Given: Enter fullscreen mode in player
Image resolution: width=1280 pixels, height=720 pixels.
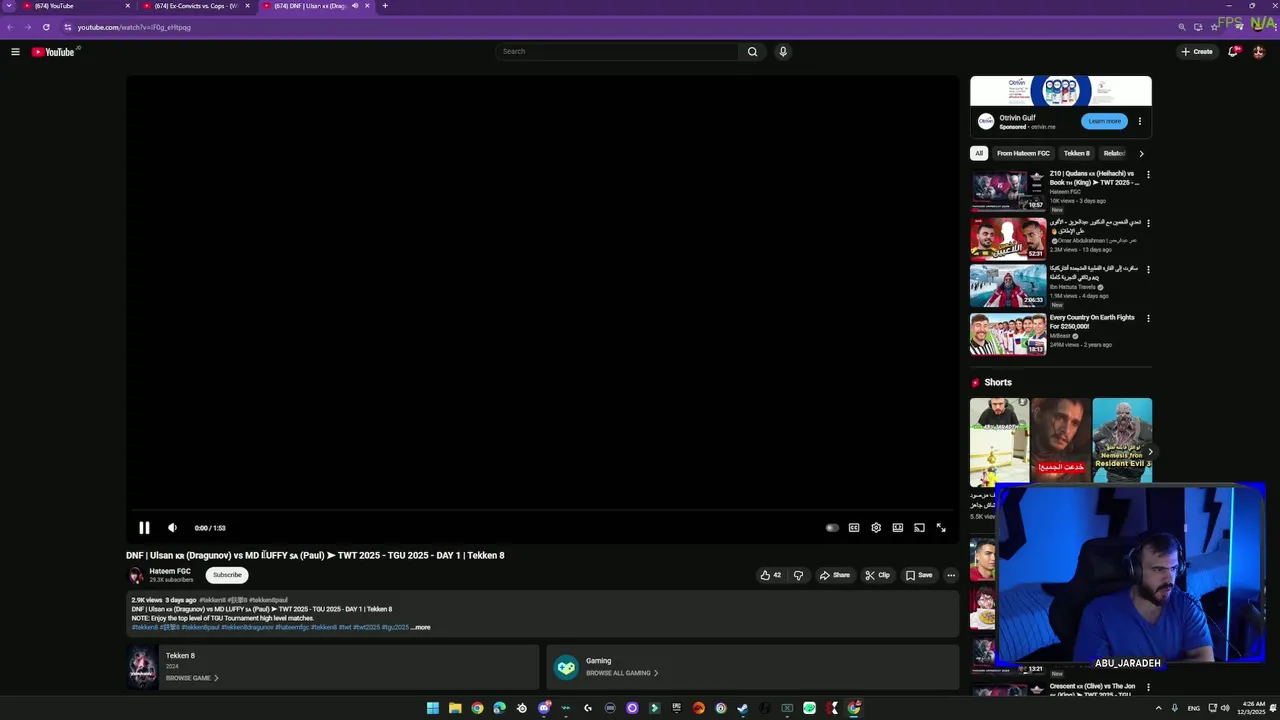Looking at the screenshot, I should click(941, 528).
